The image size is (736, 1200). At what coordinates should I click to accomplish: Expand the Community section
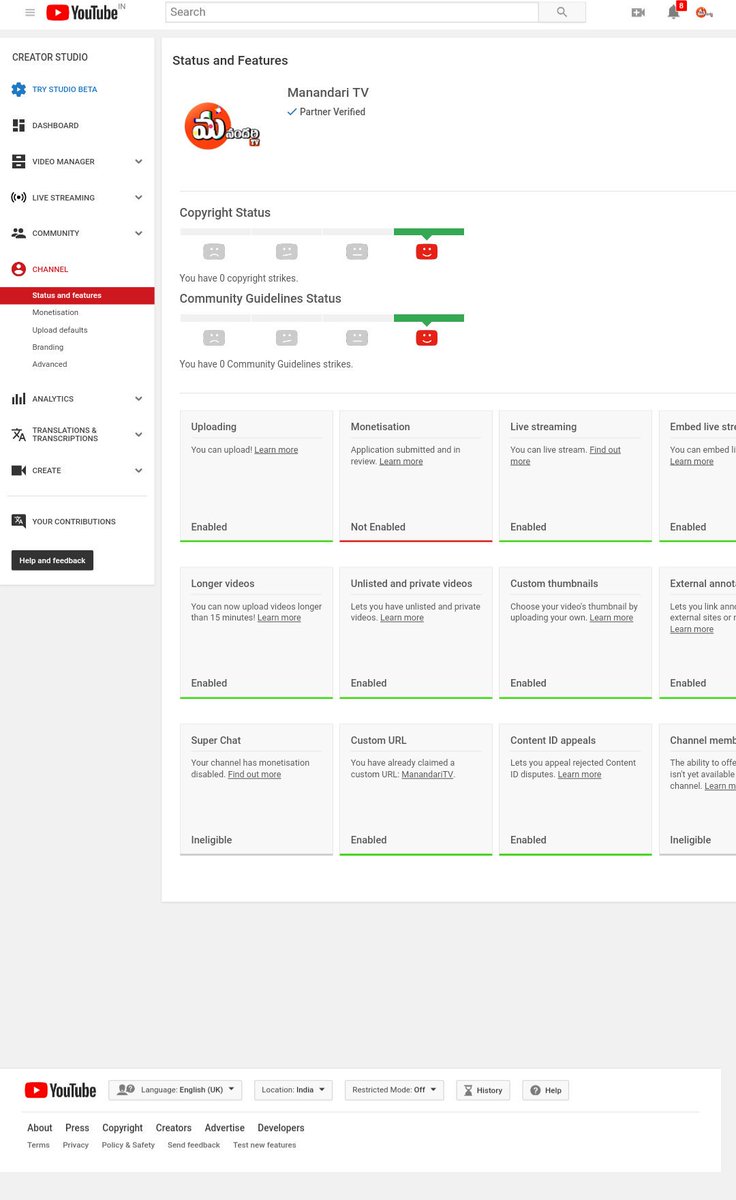(x=139, y=233)
